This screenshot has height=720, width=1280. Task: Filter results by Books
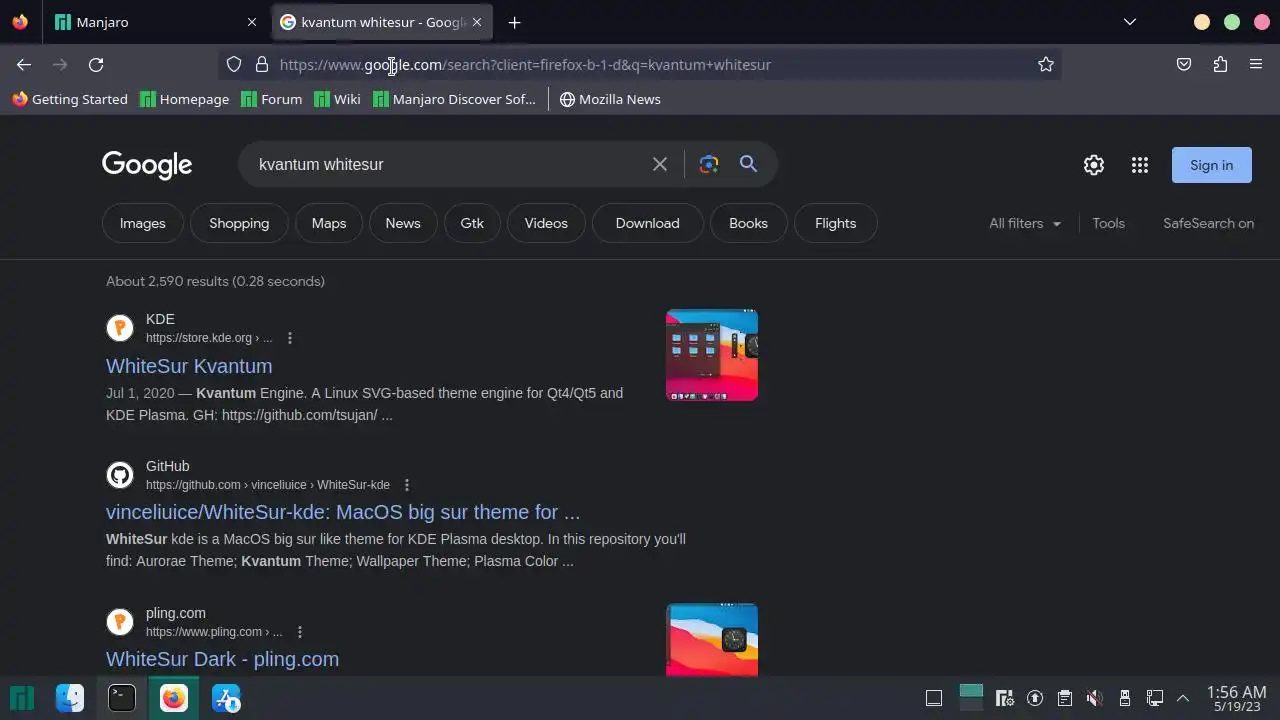748,223
